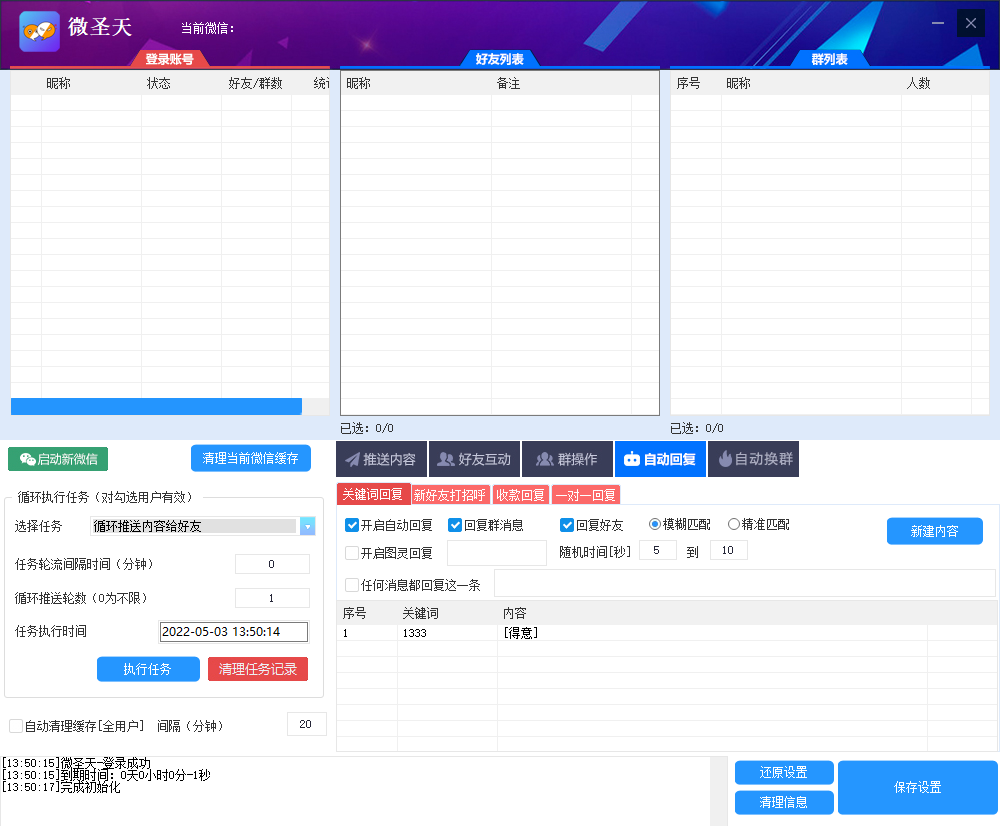The width and height of the screenshot is (1000, 826).
Task: Click the 保存设置 button
Action: point(917,788)
